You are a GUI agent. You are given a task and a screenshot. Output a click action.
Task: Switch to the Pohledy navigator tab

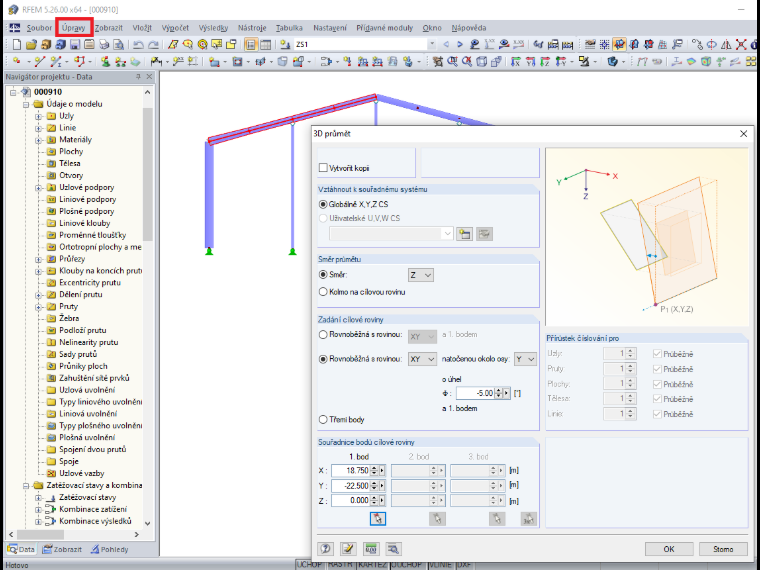[110, 549]
